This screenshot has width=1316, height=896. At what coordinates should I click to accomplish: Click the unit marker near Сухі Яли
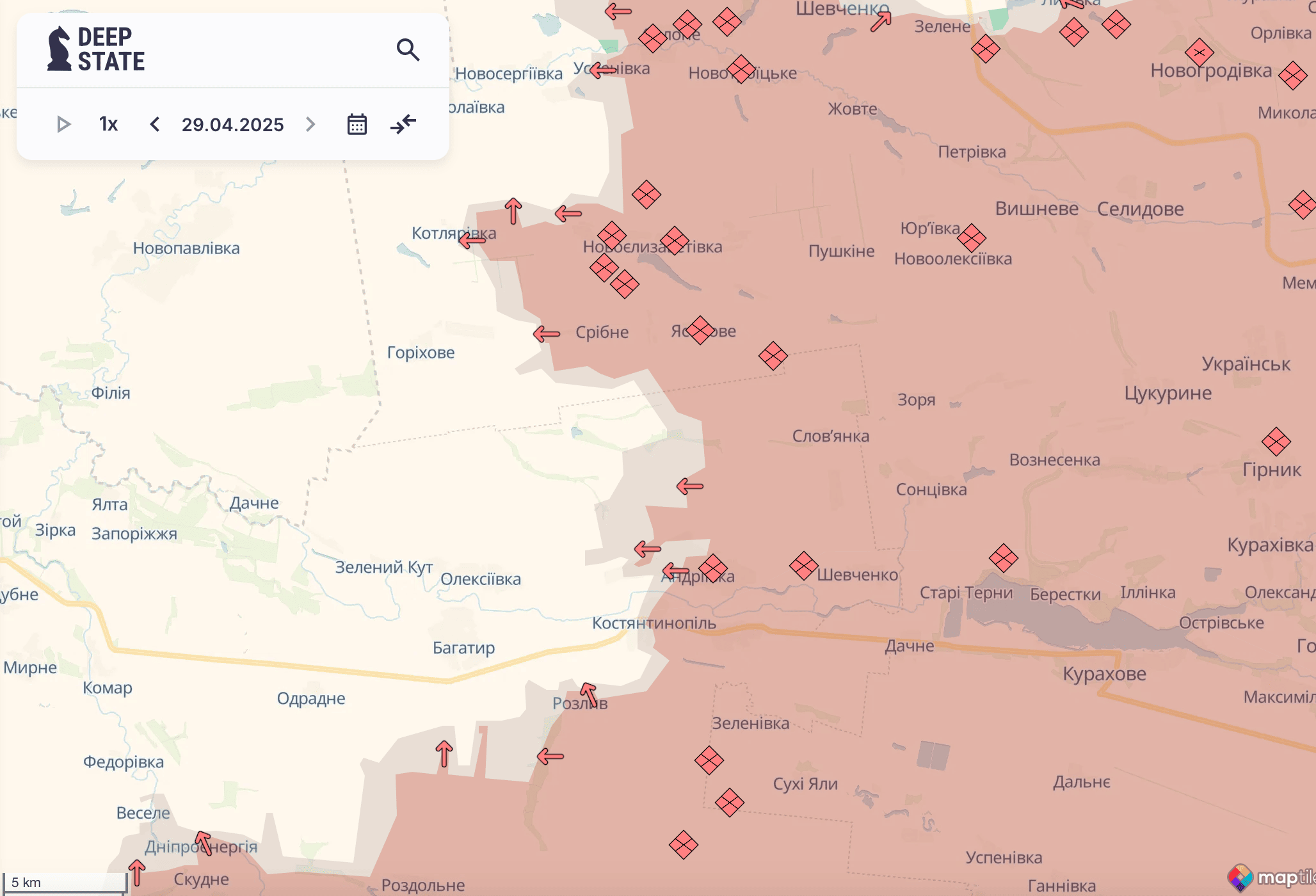(729, 803)
